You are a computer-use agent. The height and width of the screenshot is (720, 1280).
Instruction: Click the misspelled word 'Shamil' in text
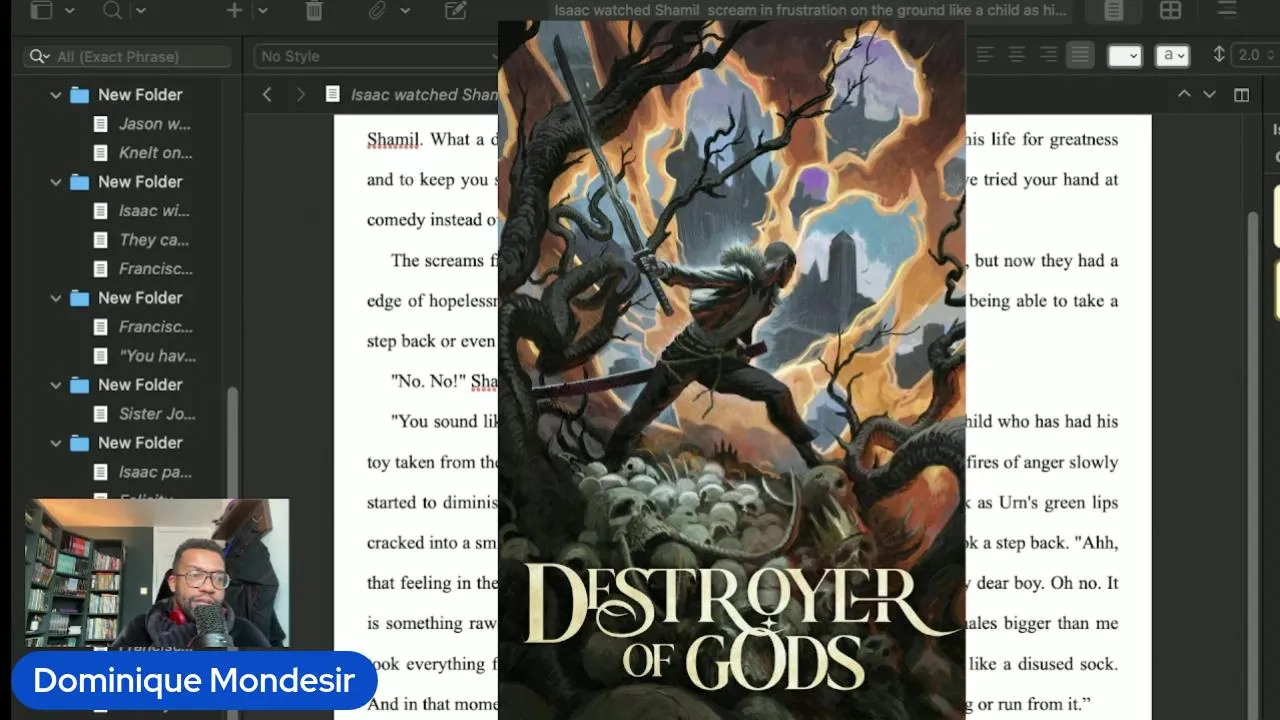pyautogui.click(x=394, y=139)
